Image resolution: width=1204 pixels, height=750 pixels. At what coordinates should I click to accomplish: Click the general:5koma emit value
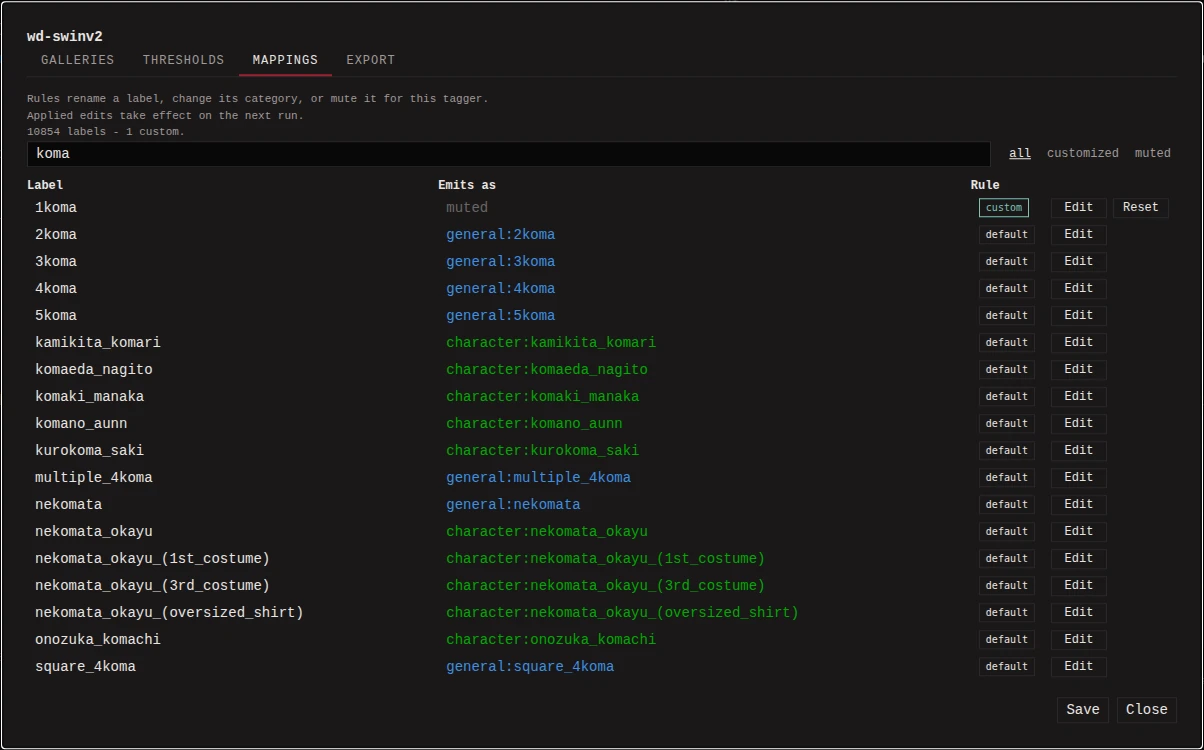pyautogui.click(x=500, y=316)
